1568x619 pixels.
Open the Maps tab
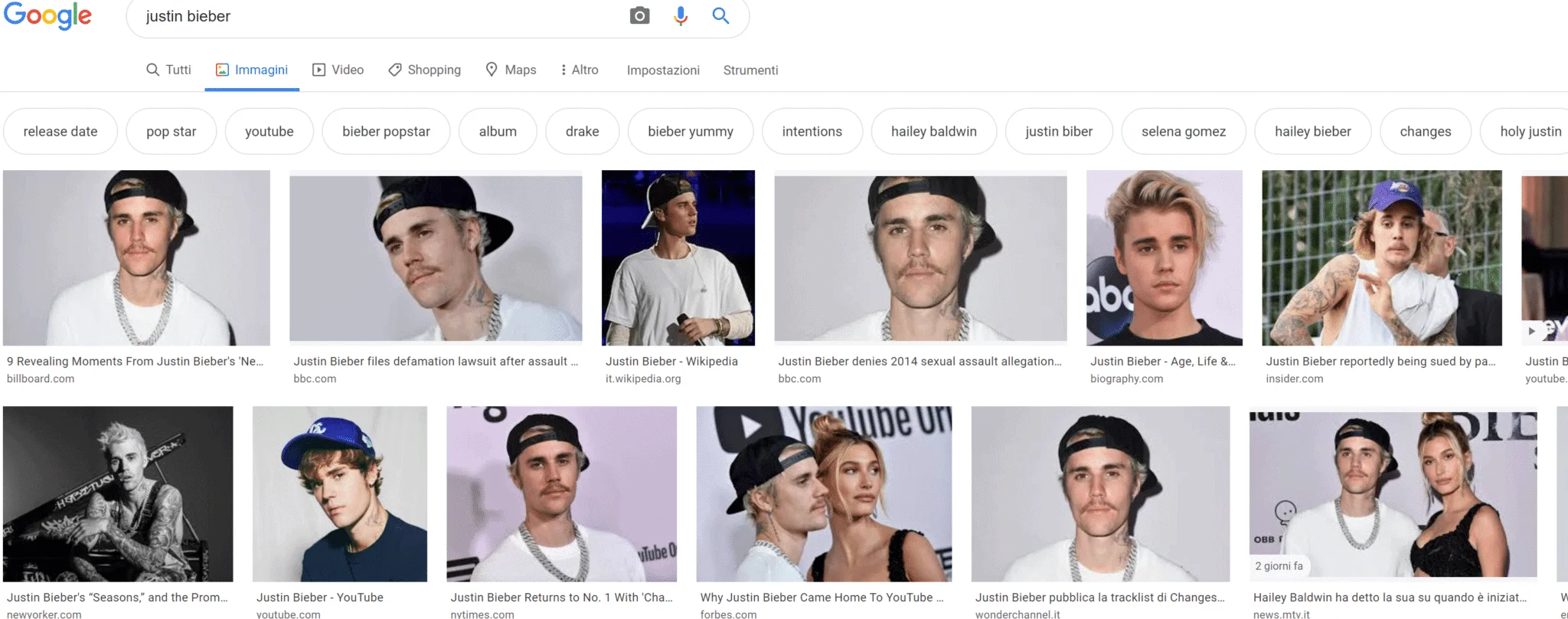[x=511, y=70]
